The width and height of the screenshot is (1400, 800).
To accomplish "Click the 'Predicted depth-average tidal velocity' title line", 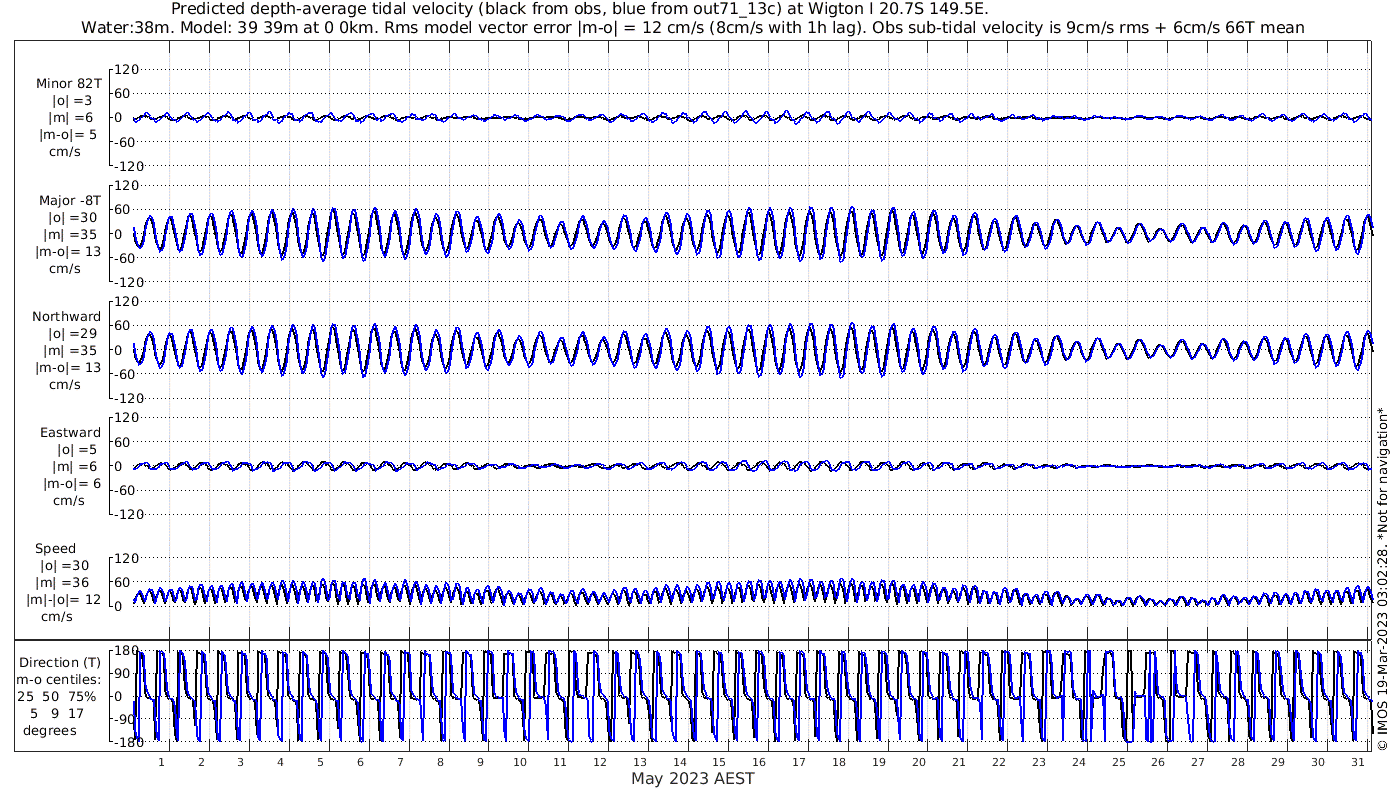I will (581, 9).
